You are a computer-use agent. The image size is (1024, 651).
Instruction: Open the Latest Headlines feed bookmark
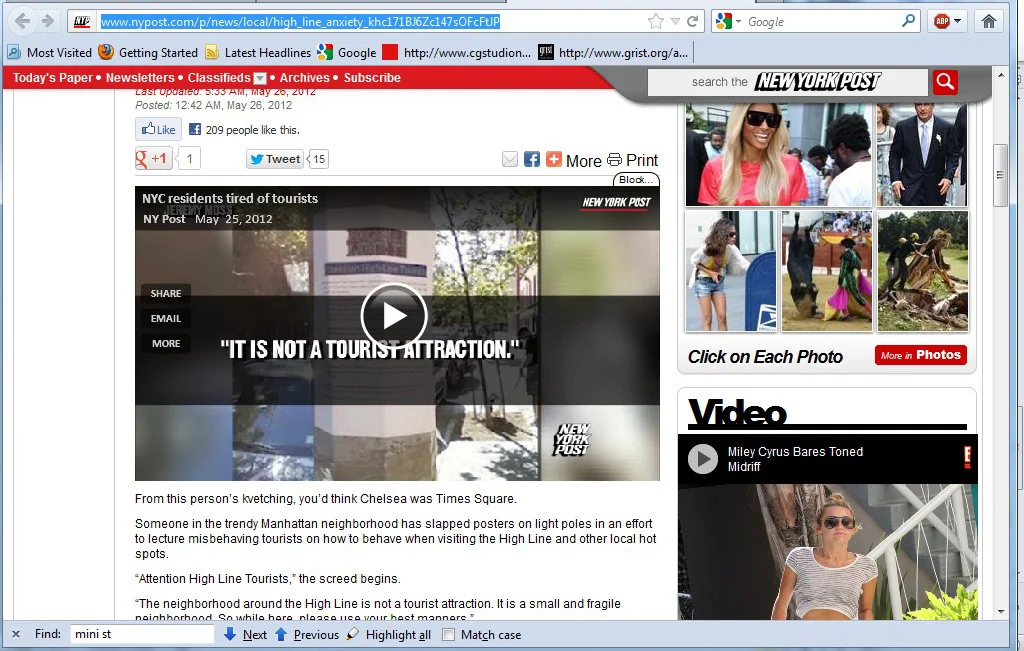click(258, 53)
